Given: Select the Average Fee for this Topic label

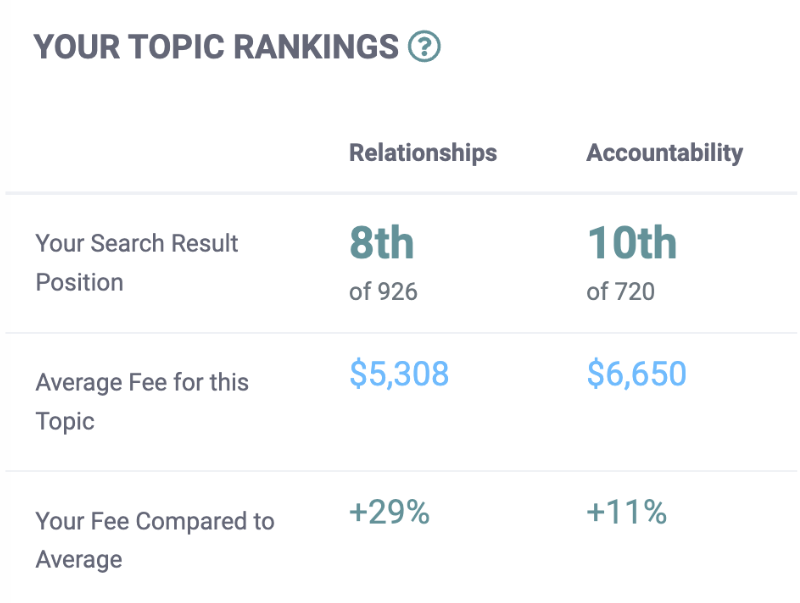Looking at the screenshot, I should pos(142,402).
